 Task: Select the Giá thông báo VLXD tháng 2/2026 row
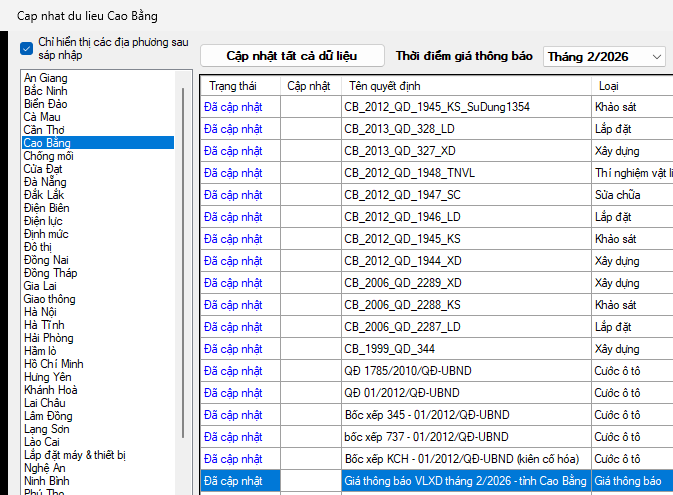(464, 481)
